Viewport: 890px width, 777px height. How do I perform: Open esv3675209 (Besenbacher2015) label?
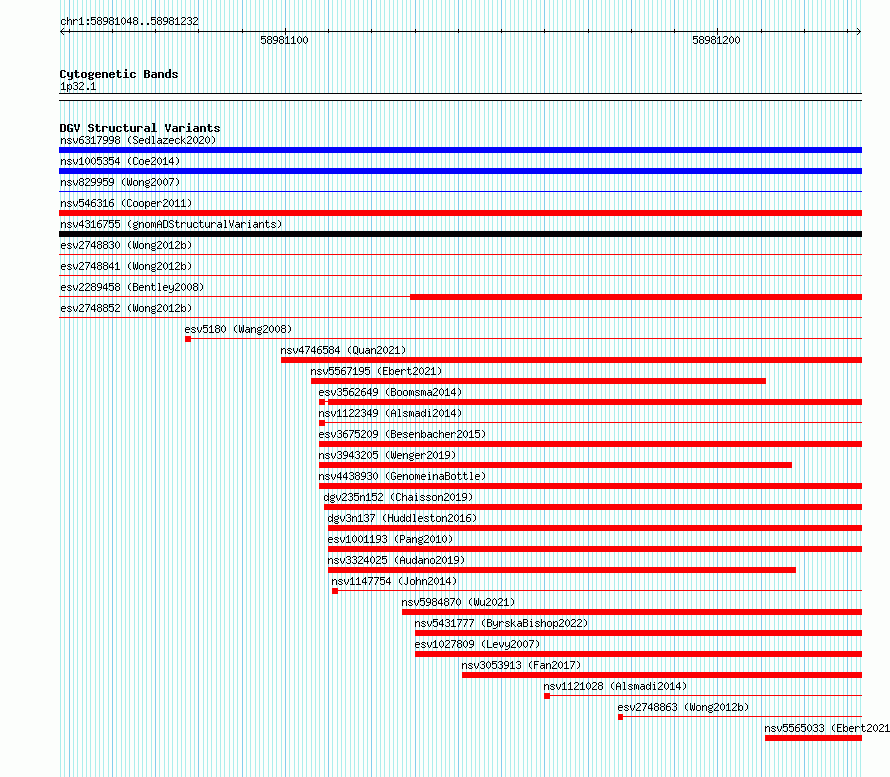pyautogui.click(x=402, y=434)
